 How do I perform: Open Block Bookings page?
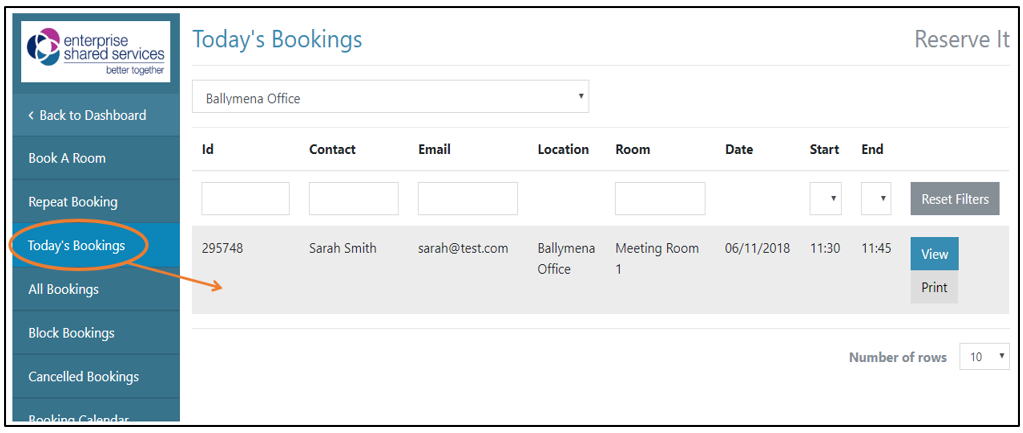(x=96, y=333)
